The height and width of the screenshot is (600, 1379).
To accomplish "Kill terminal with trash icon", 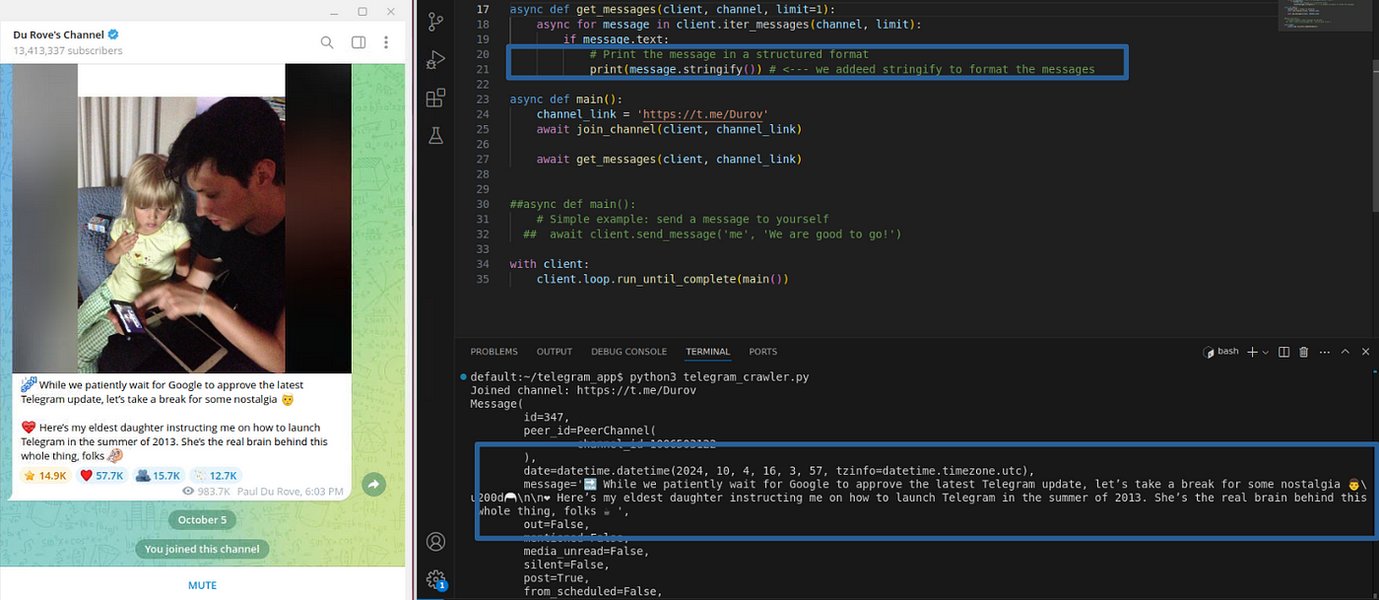I will (1304, 352).
